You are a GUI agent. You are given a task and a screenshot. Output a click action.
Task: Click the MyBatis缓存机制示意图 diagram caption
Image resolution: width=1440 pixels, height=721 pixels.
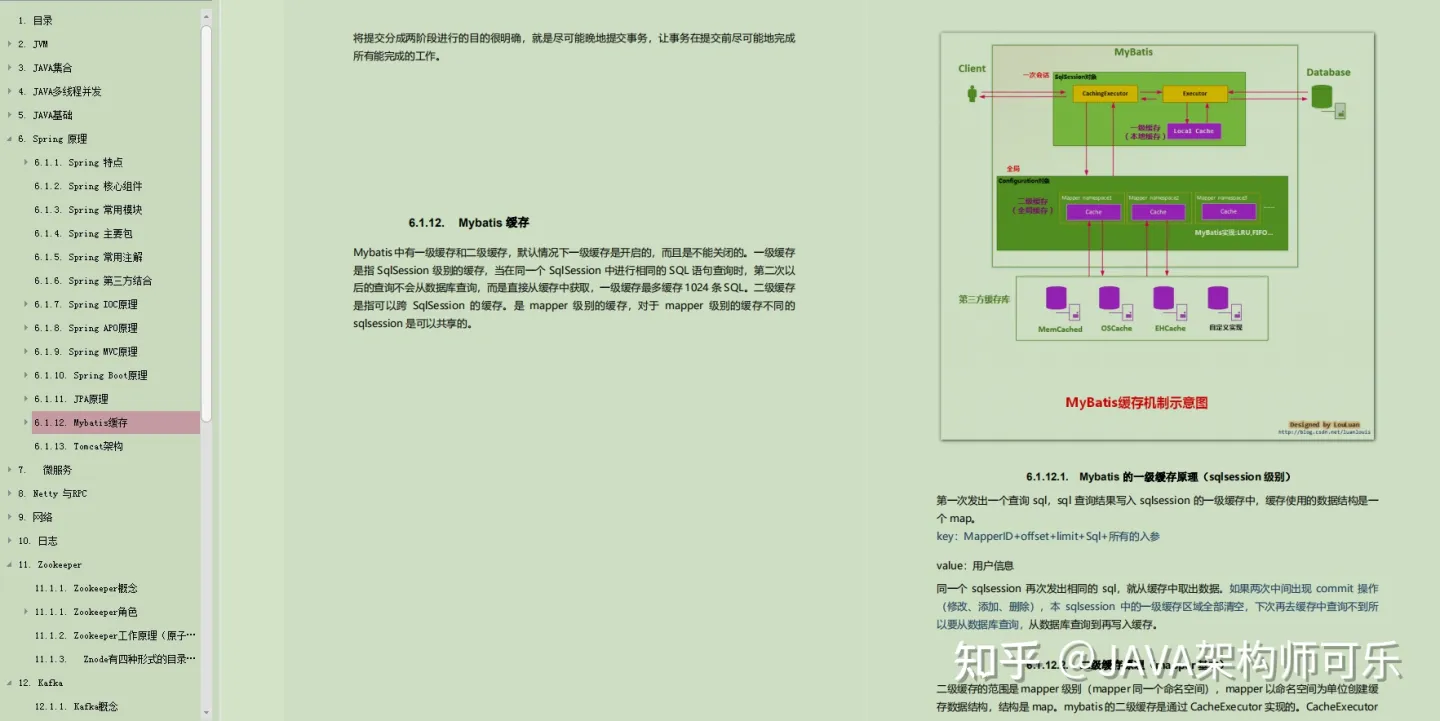click(1136, 403)
